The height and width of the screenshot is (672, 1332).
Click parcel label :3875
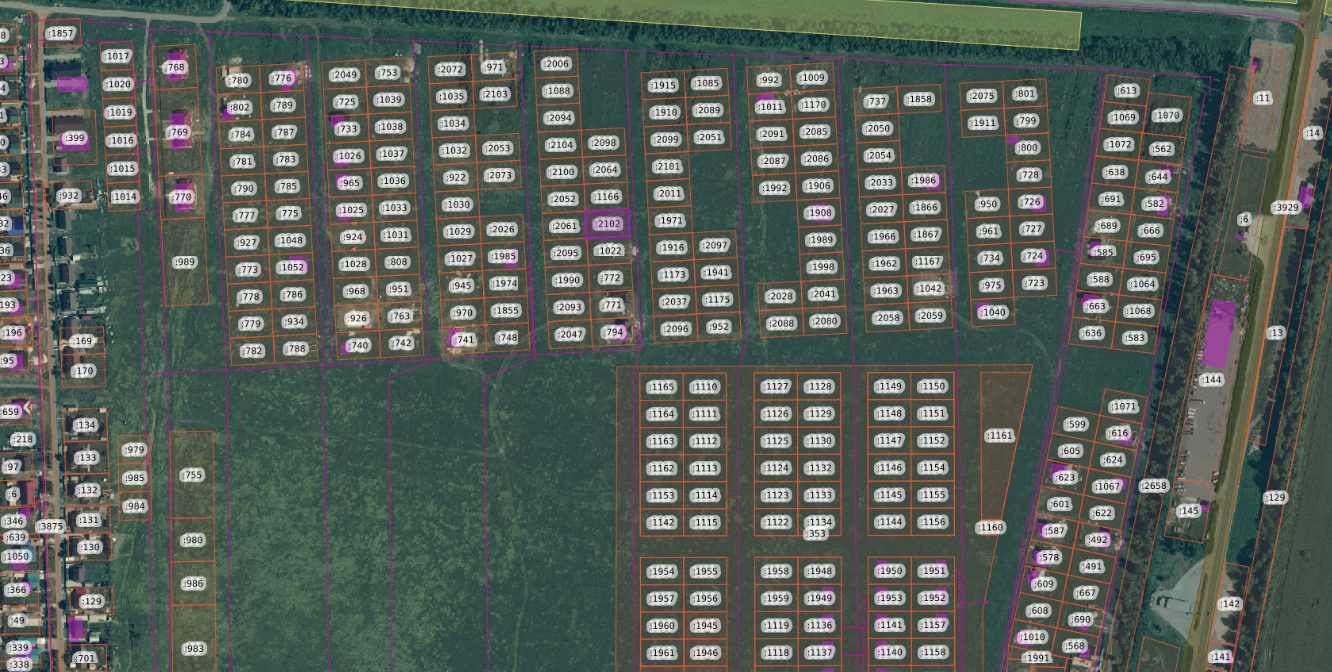(50, 527)
